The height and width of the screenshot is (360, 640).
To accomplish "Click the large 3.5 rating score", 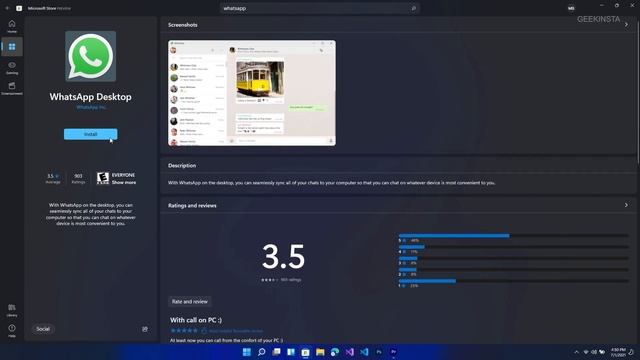I will tap(284, 256).
